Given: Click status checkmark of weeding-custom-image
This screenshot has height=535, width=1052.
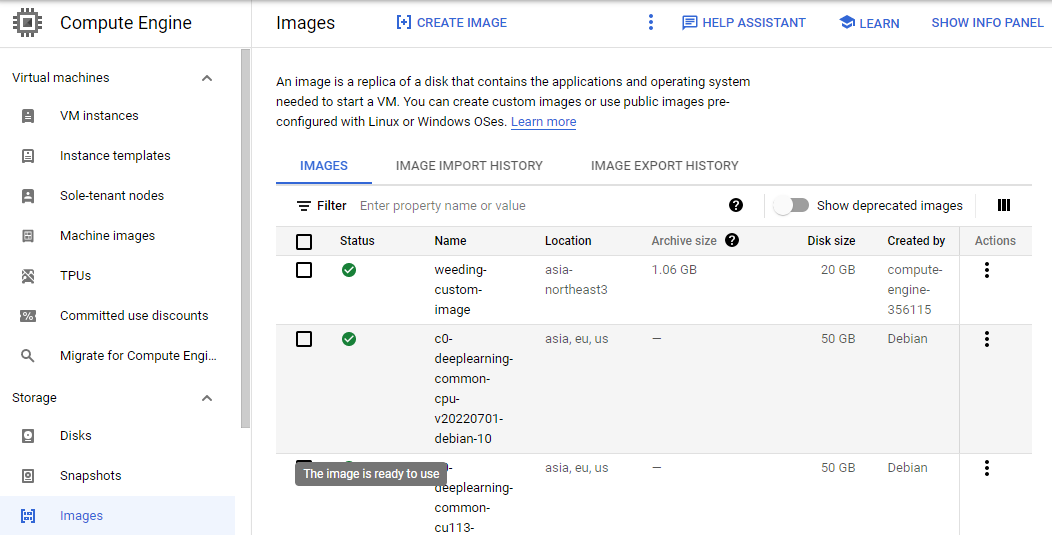Looking at the screenshot, I should 349,270.
